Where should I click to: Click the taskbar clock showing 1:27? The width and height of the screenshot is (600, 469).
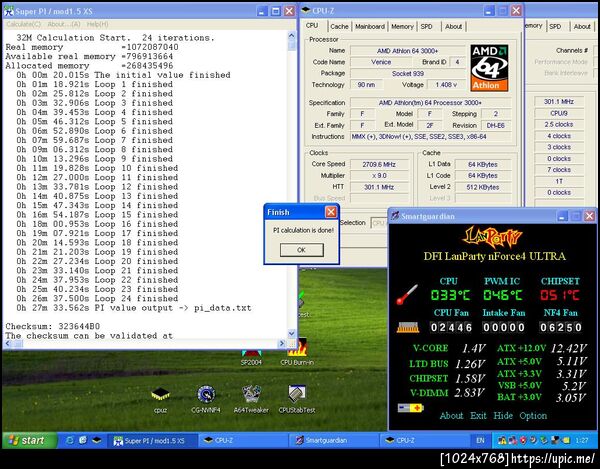[582, 441]
